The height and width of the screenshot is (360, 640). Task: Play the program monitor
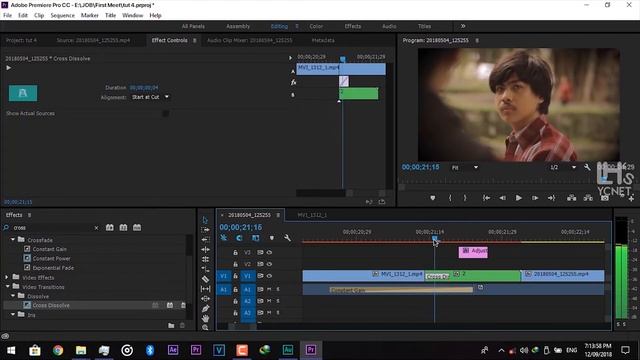coord(518,198)
